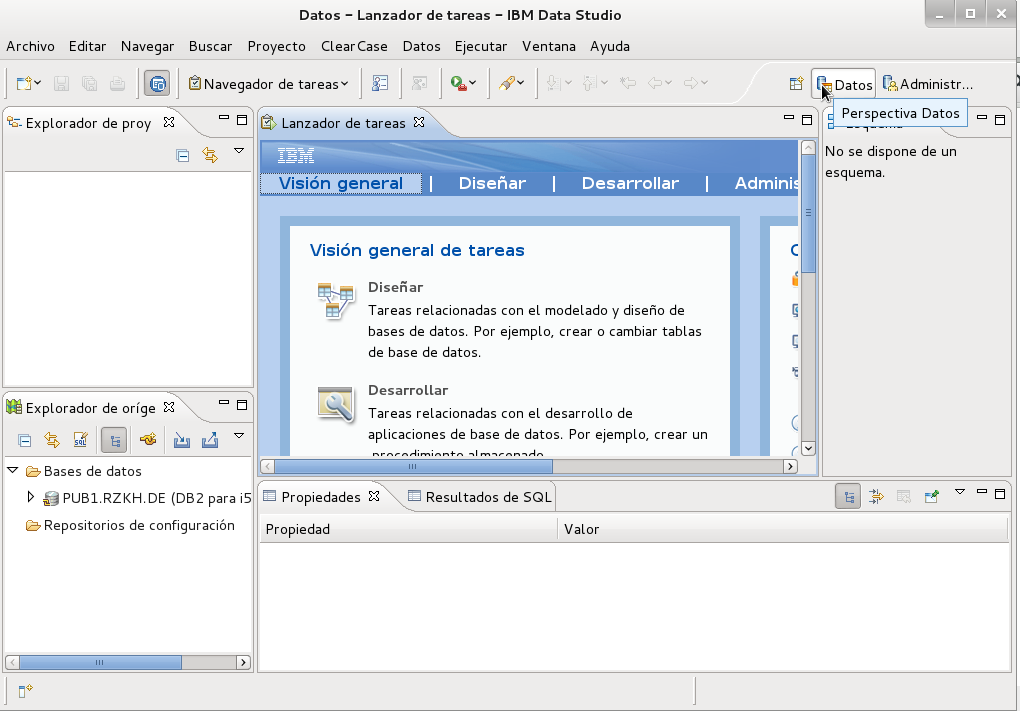Image resolution: width=1020 pixels, height=711 pixels.
Task: Toggle the tree layout button in data source explorer
Action: point(114,440)
